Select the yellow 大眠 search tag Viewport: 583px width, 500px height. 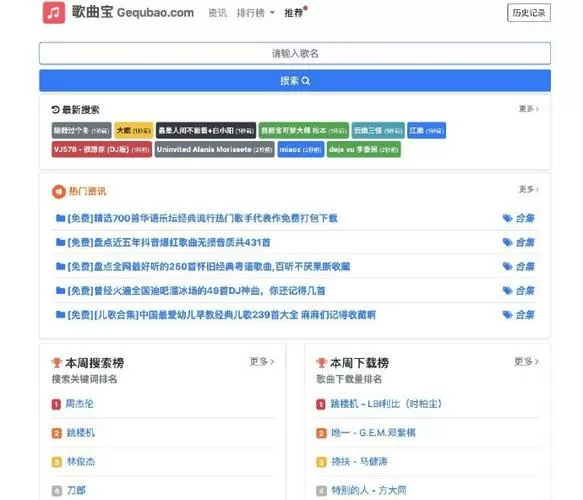(133, 130)
